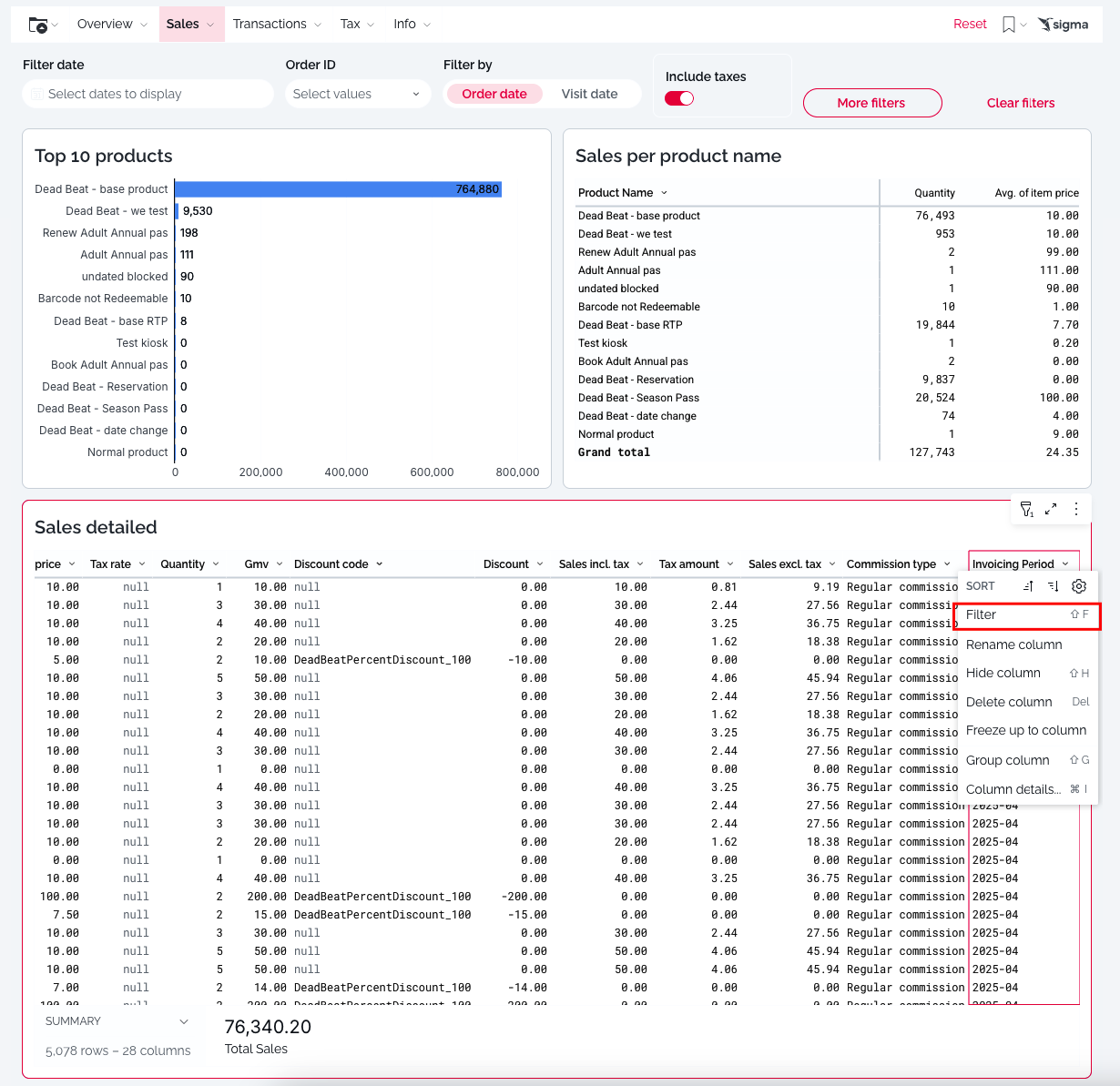Click the Dead Beat - base product bar
The height and width of the screenshot is (1086, 1120).
(x=338, y=189)
